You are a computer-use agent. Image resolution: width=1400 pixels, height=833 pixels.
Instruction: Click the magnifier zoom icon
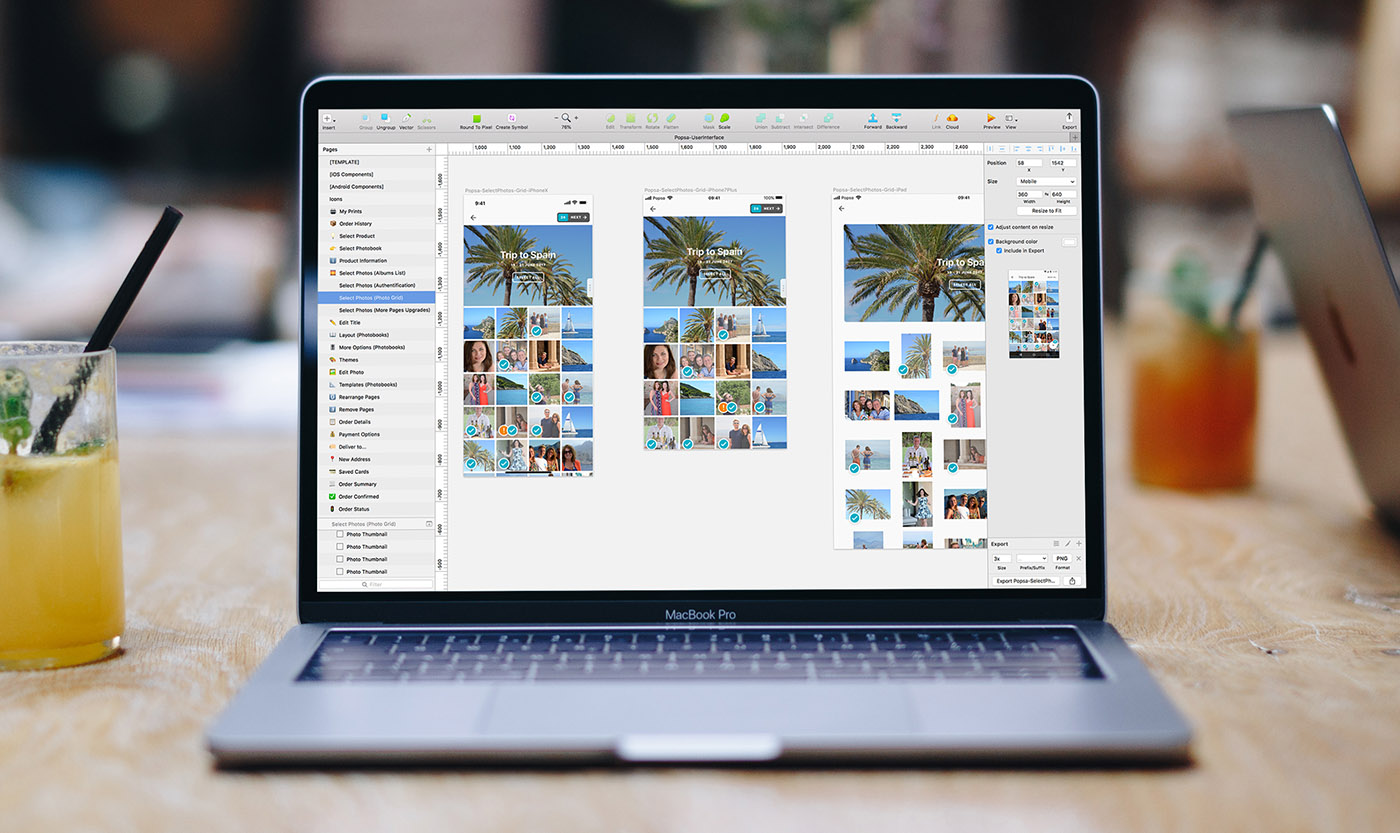coord(566,118)
